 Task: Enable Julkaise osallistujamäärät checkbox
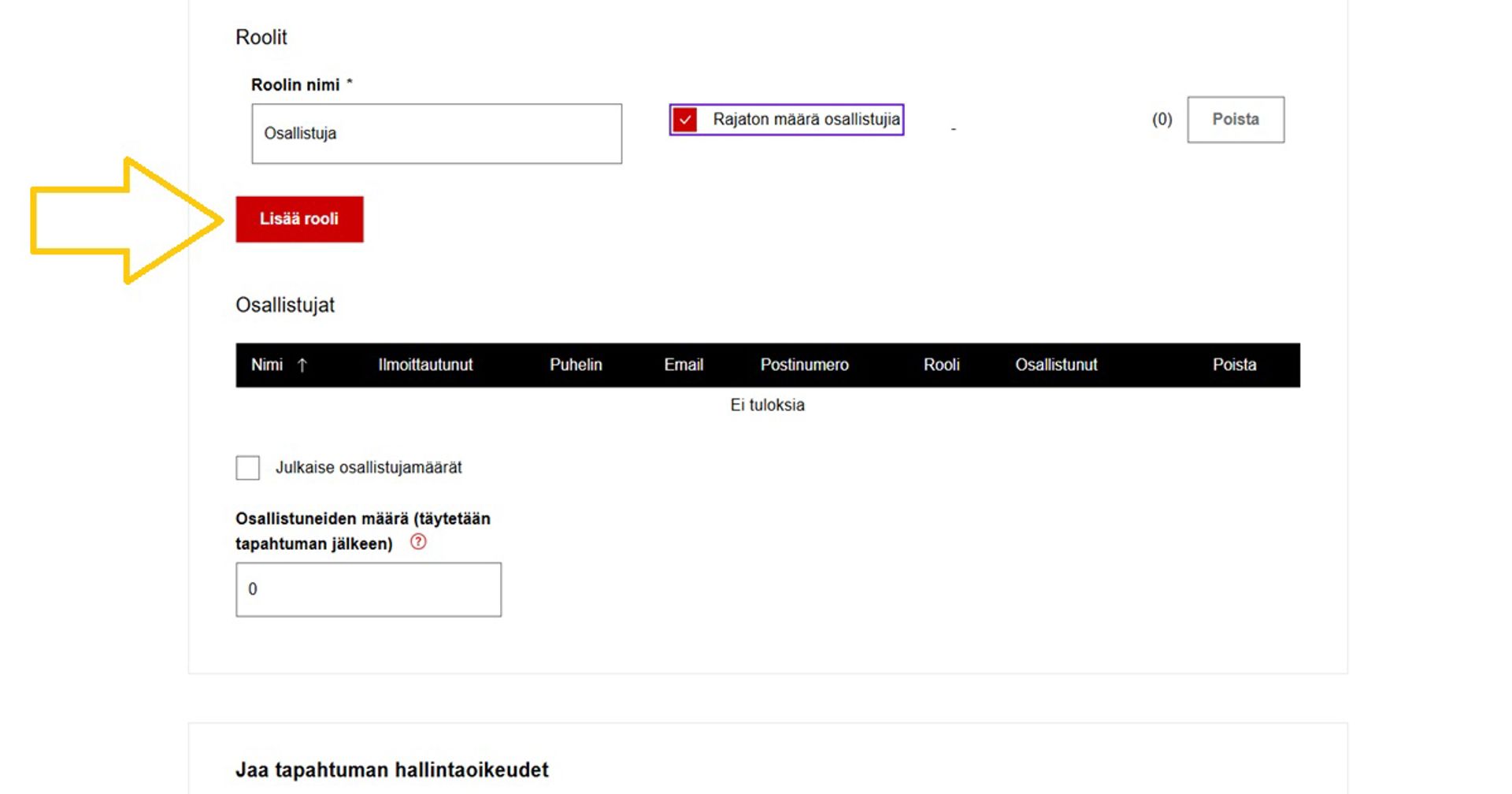(x=248, y=468)
